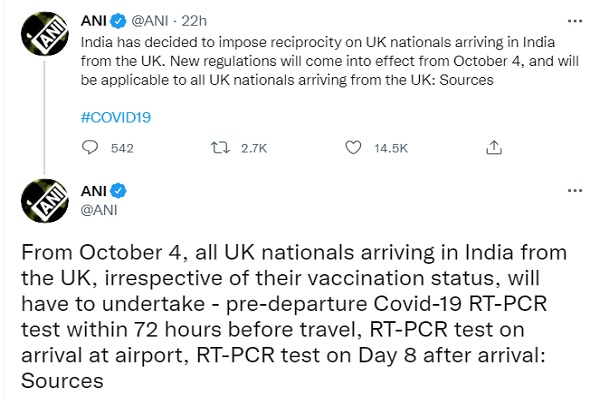
Task: Click the share tweet upload icon
Action: [x=493, y=148]
